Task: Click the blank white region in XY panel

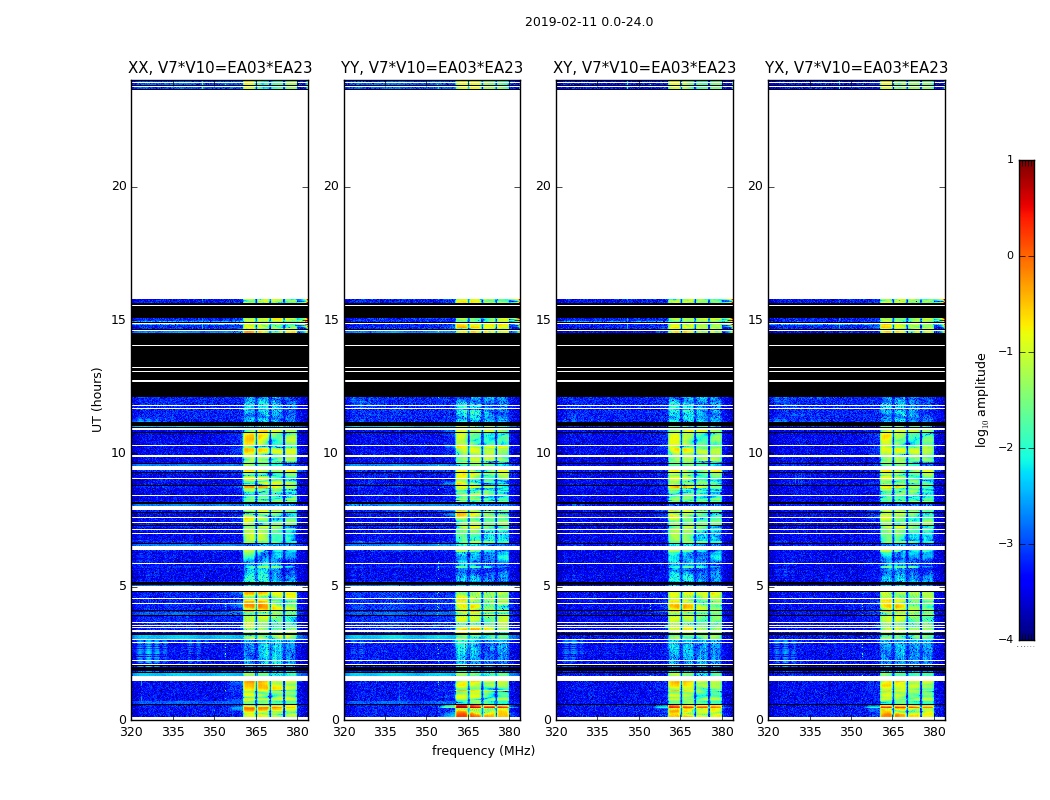Action: pyautogui.click(x=644, y=194)
